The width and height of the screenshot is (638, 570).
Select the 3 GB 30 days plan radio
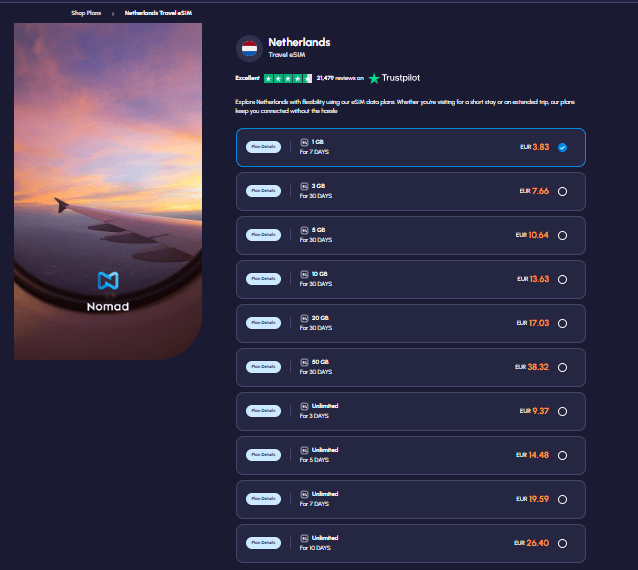coord(562,191)
